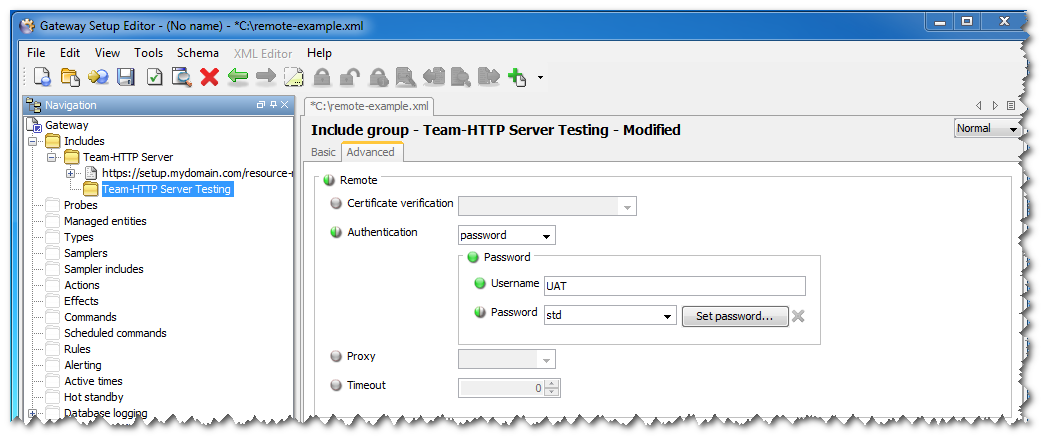
Task: Click the Validate document checkmark icon
Action: [154, 76]
